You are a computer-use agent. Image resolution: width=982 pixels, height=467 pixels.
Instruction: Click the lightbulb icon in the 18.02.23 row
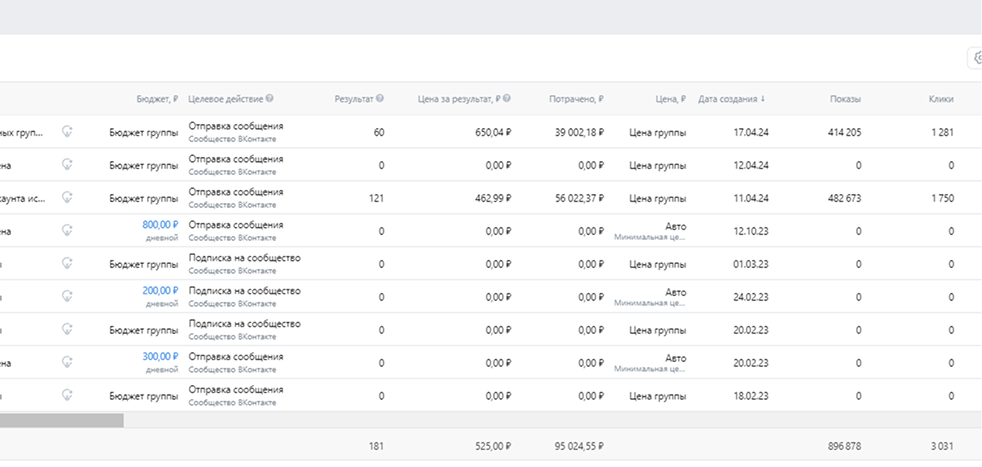coord(67,395)
